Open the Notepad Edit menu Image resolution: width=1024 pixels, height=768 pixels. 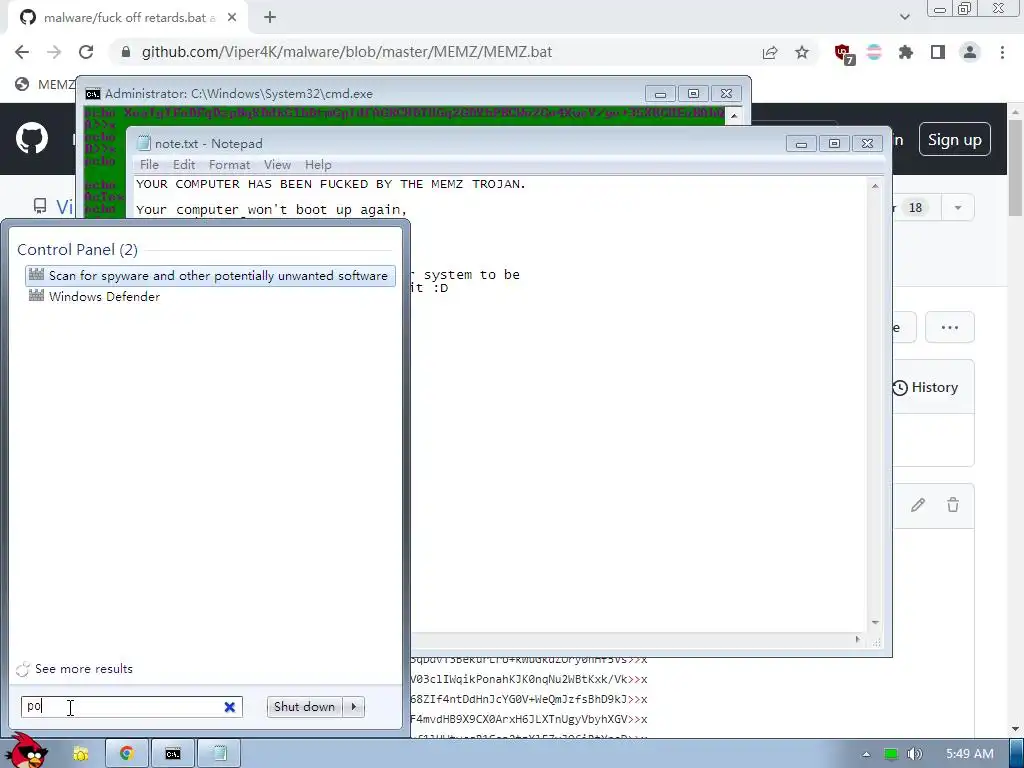click(184, 165)
